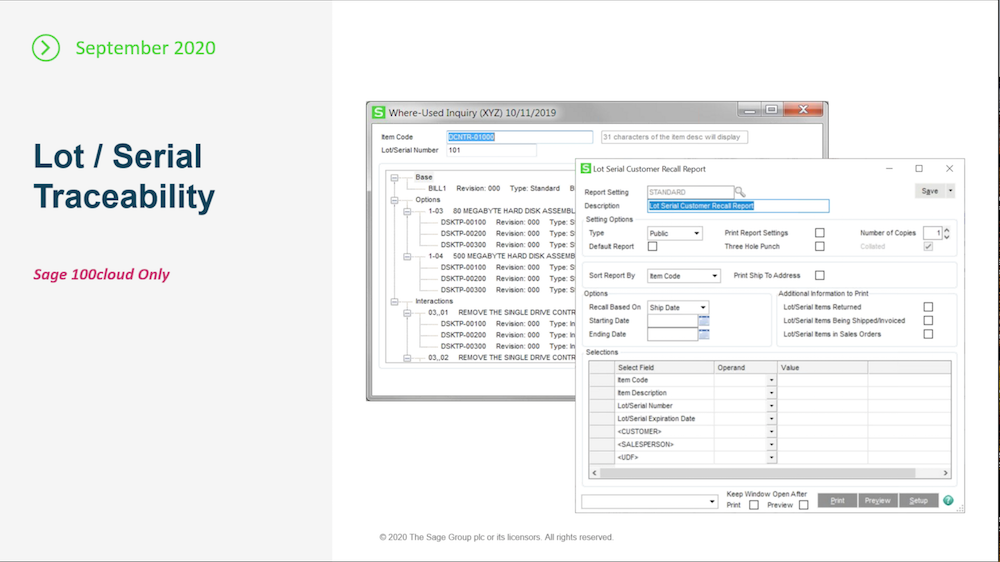Open the <CUSTOMER> operand dropdown
1000x562 pixels.
point(771,432)
